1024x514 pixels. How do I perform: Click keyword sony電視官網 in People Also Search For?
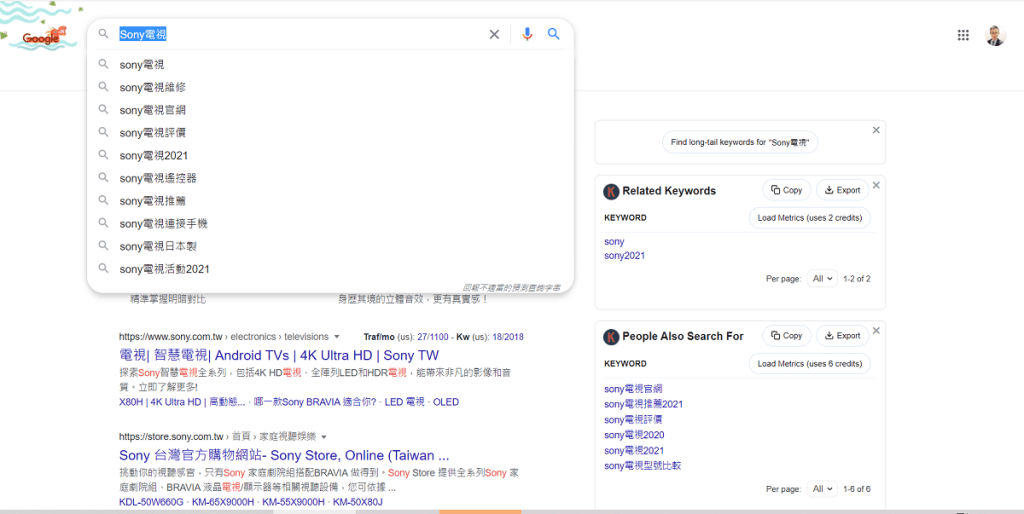click(633, 389)
